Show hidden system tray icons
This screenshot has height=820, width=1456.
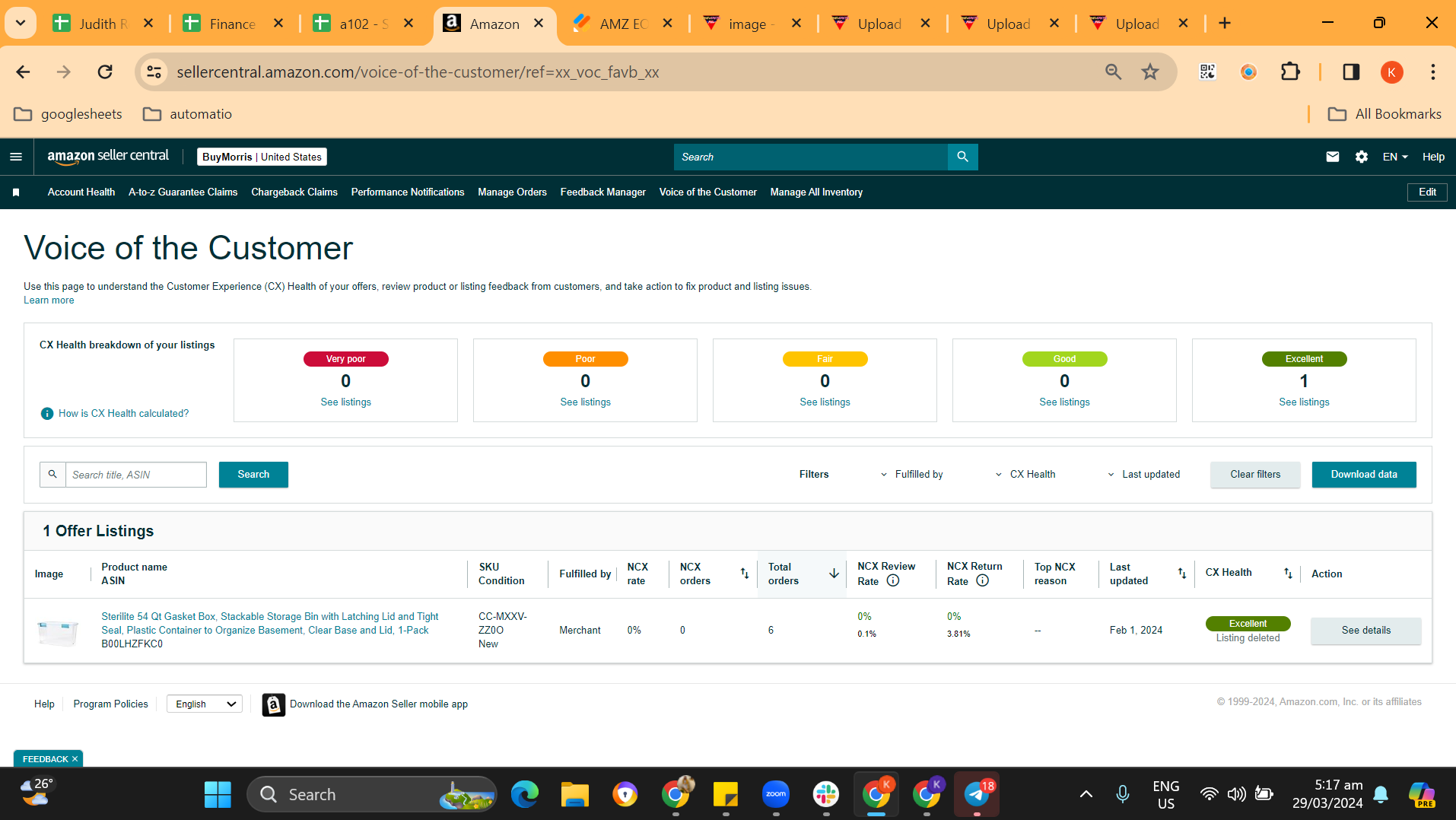pos(1086,794)
